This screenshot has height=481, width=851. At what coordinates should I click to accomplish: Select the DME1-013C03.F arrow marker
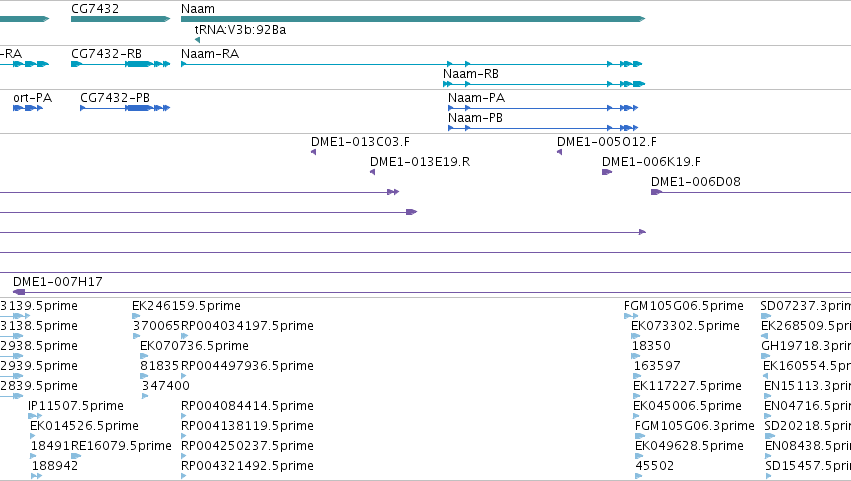(313, 152)
